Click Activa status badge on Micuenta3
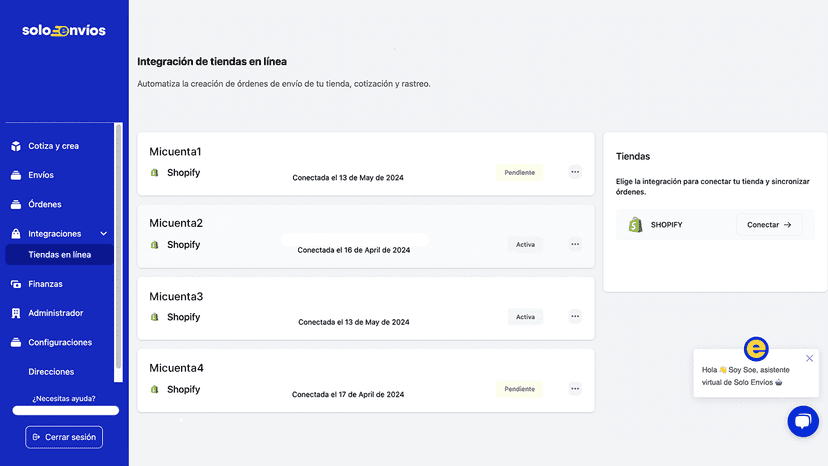Viewport: 828px width, 466px height. pyautogui.click(x=525, y=317)
